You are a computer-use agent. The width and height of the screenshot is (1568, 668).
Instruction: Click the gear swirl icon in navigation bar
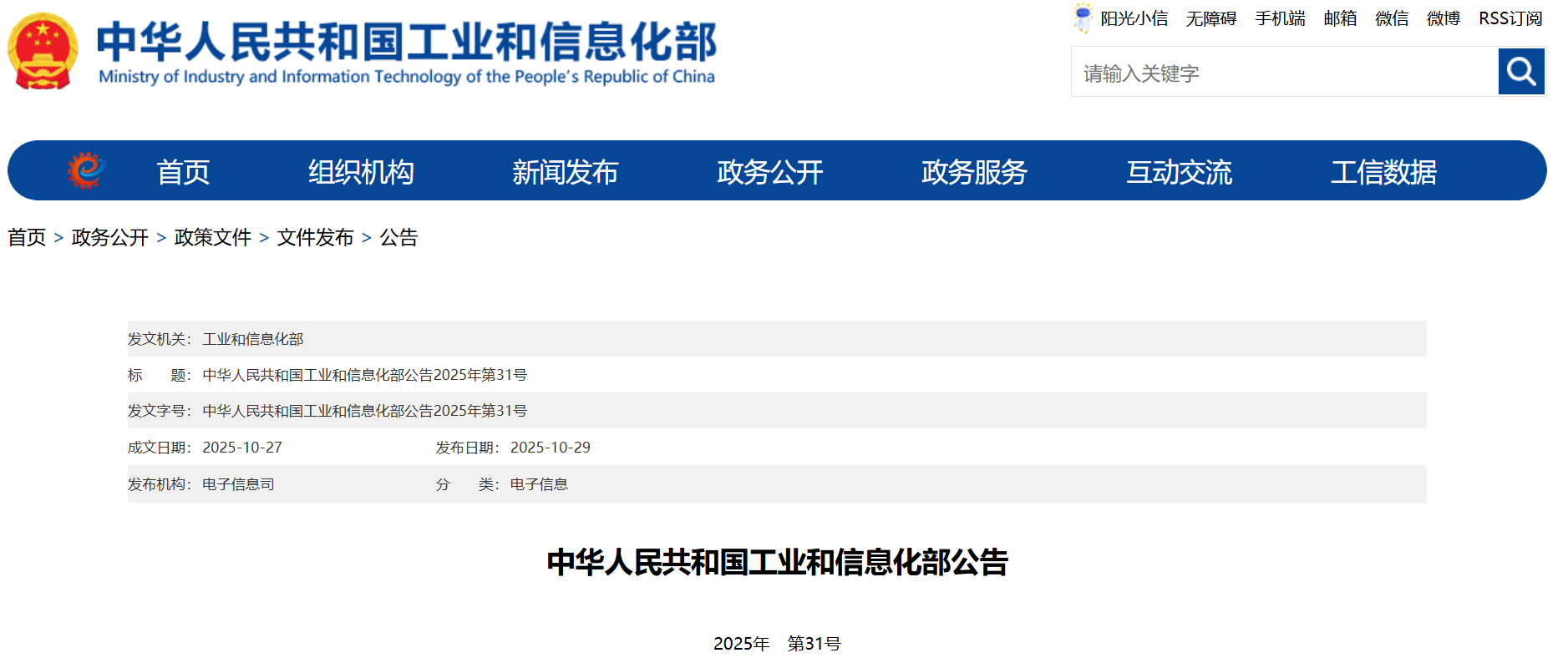86,171
